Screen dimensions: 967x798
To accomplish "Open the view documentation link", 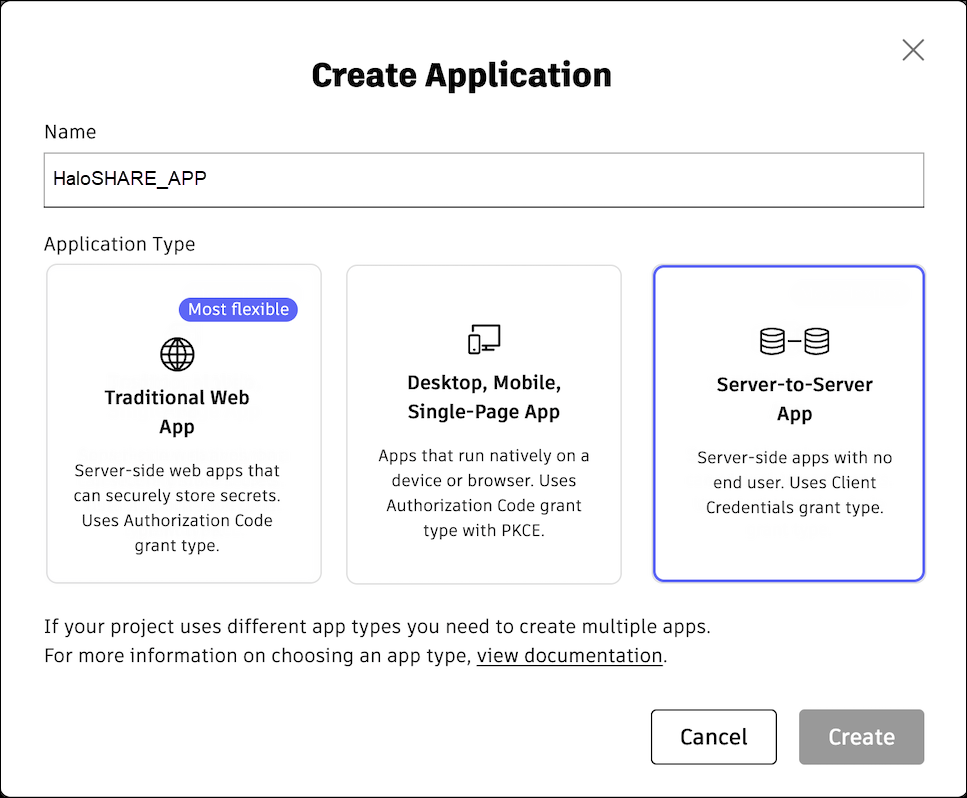I will click(x=568, y=655).
